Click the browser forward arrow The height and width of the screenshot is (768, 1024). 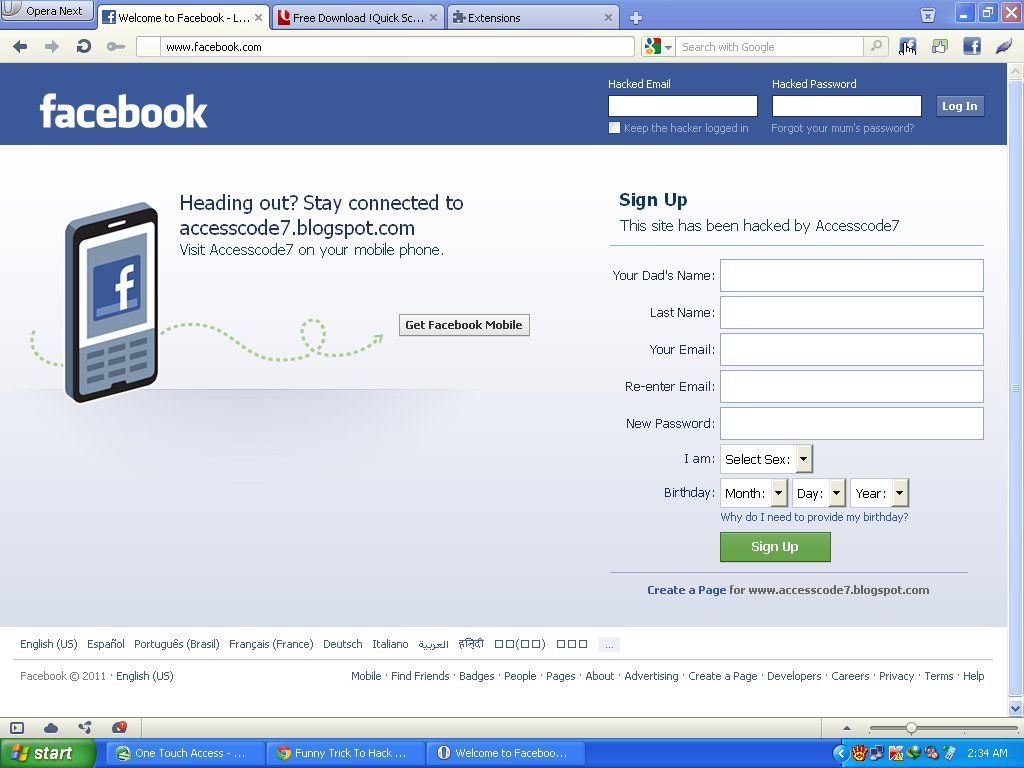[x=52, y=46]
